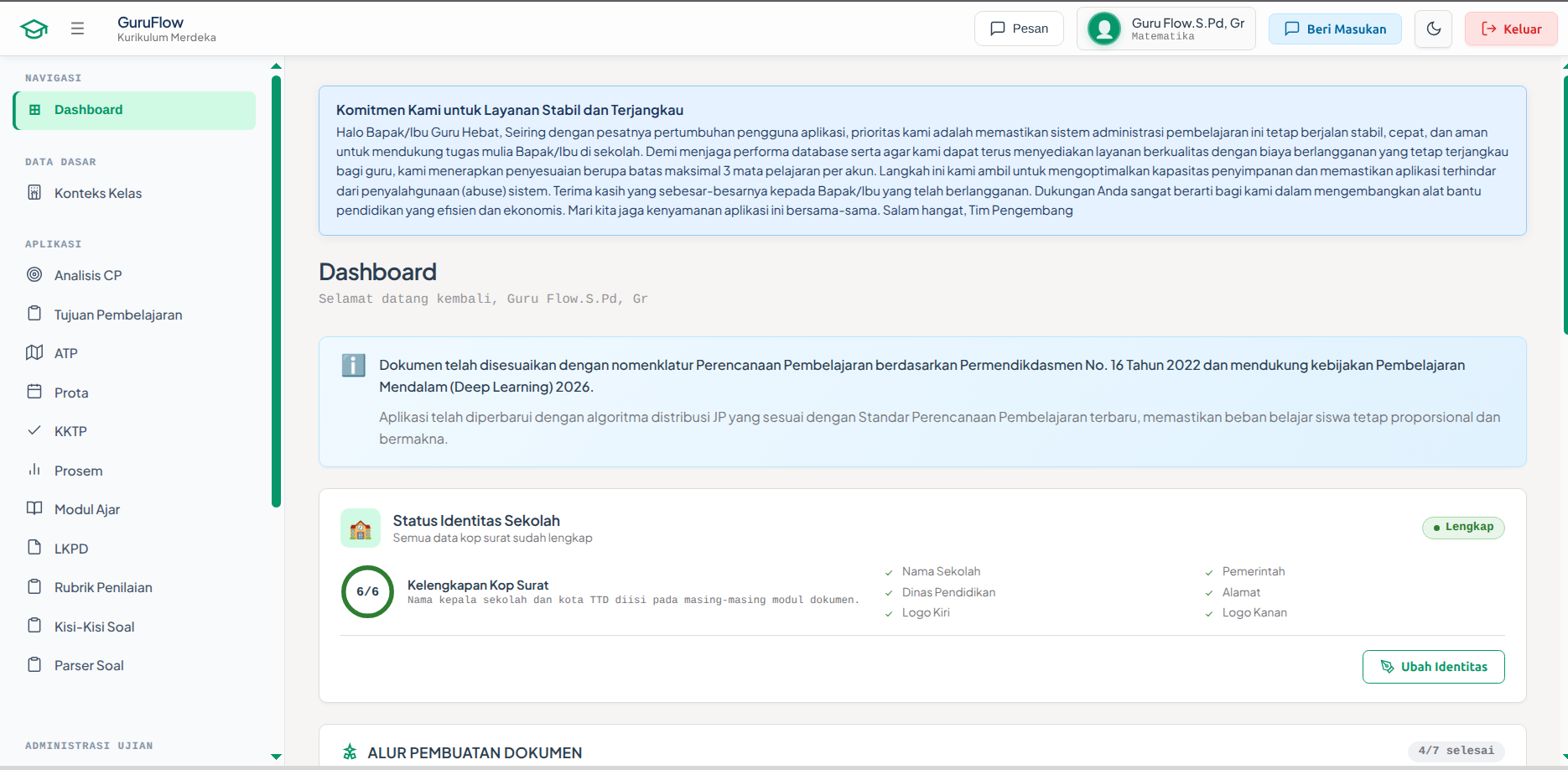The height and width of the screenshot is (770, 1568).
Task: Toggle the hamburger menu icon
Action: (77, 29)
